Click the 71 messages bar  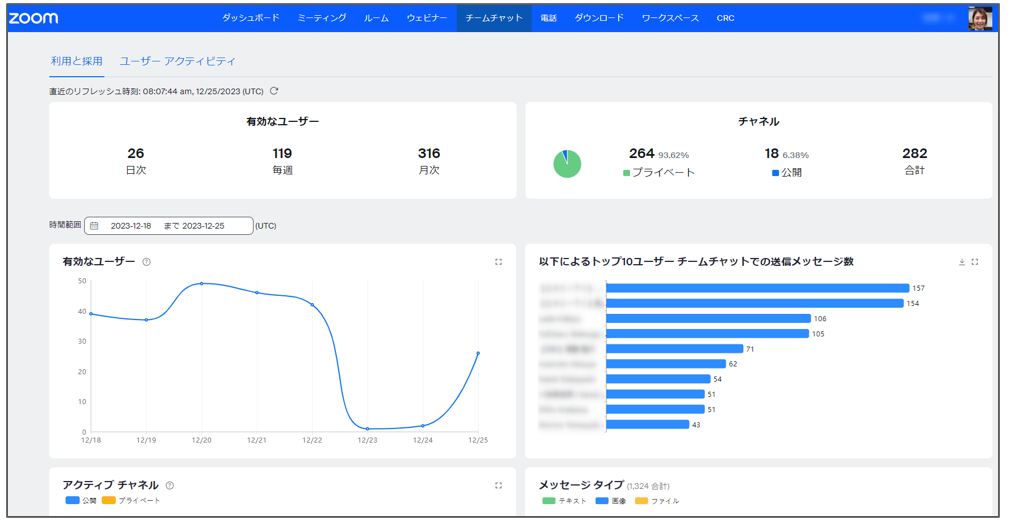tap(674, 349)
